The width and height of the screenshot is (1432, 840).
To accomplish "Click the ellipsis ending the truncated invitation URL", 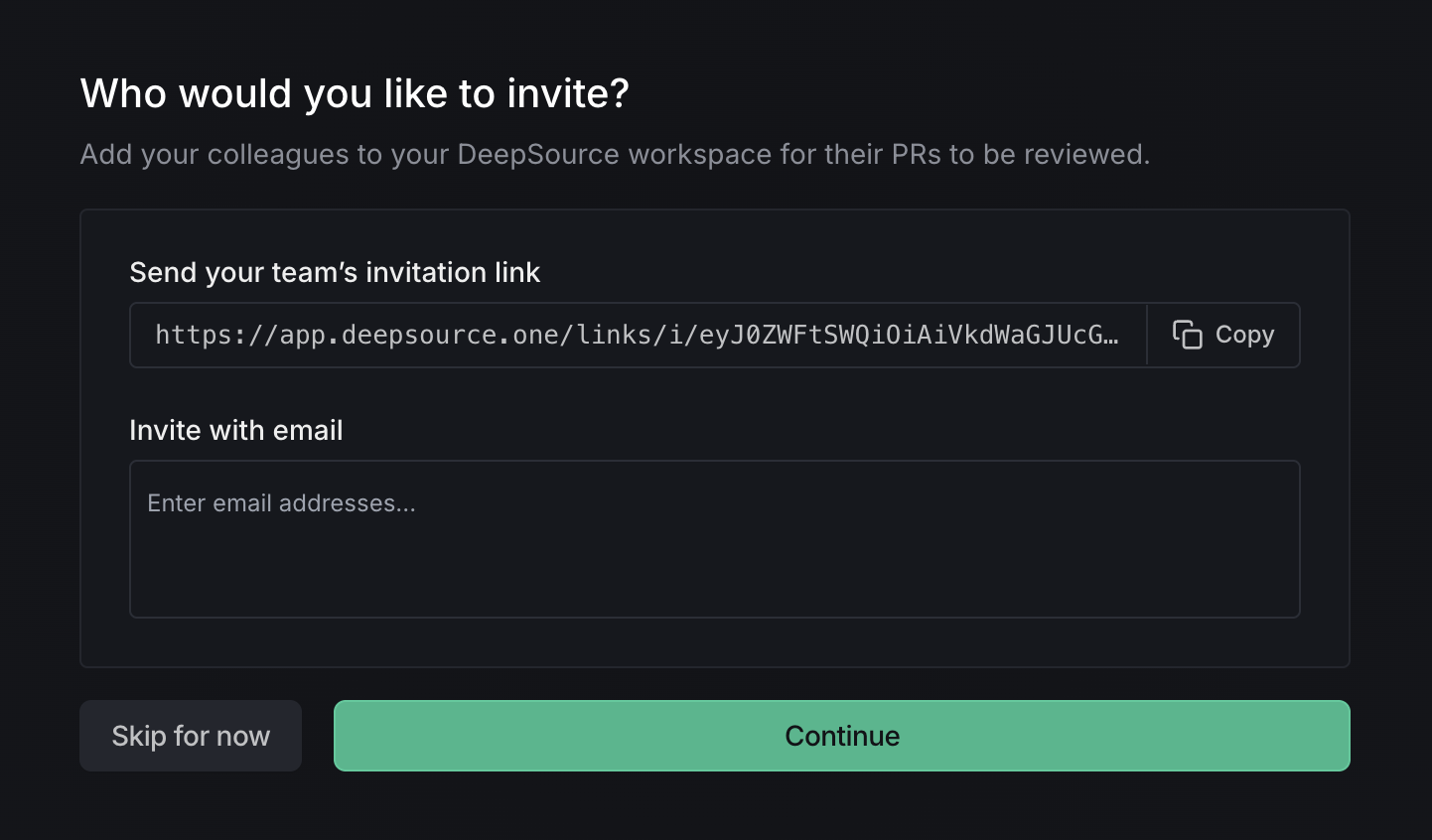I will [x=1111, y=336].
